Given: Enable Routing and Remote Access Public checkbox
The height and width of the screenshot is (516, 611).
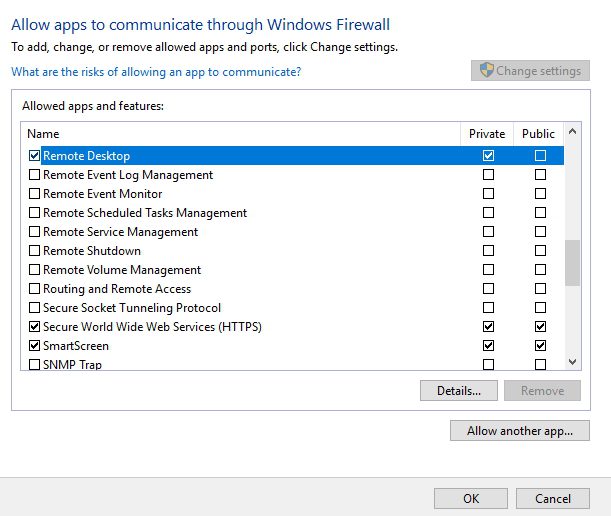Looking at the screenshot, I should 540,289.
